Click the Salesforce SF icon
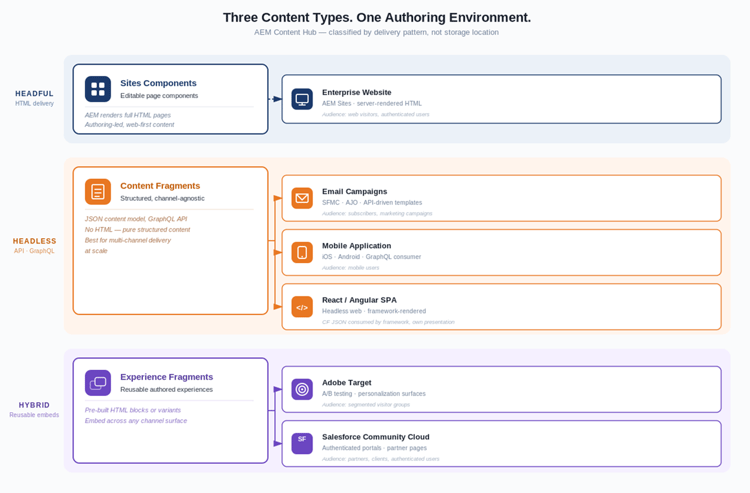 (x=302, y=444)
